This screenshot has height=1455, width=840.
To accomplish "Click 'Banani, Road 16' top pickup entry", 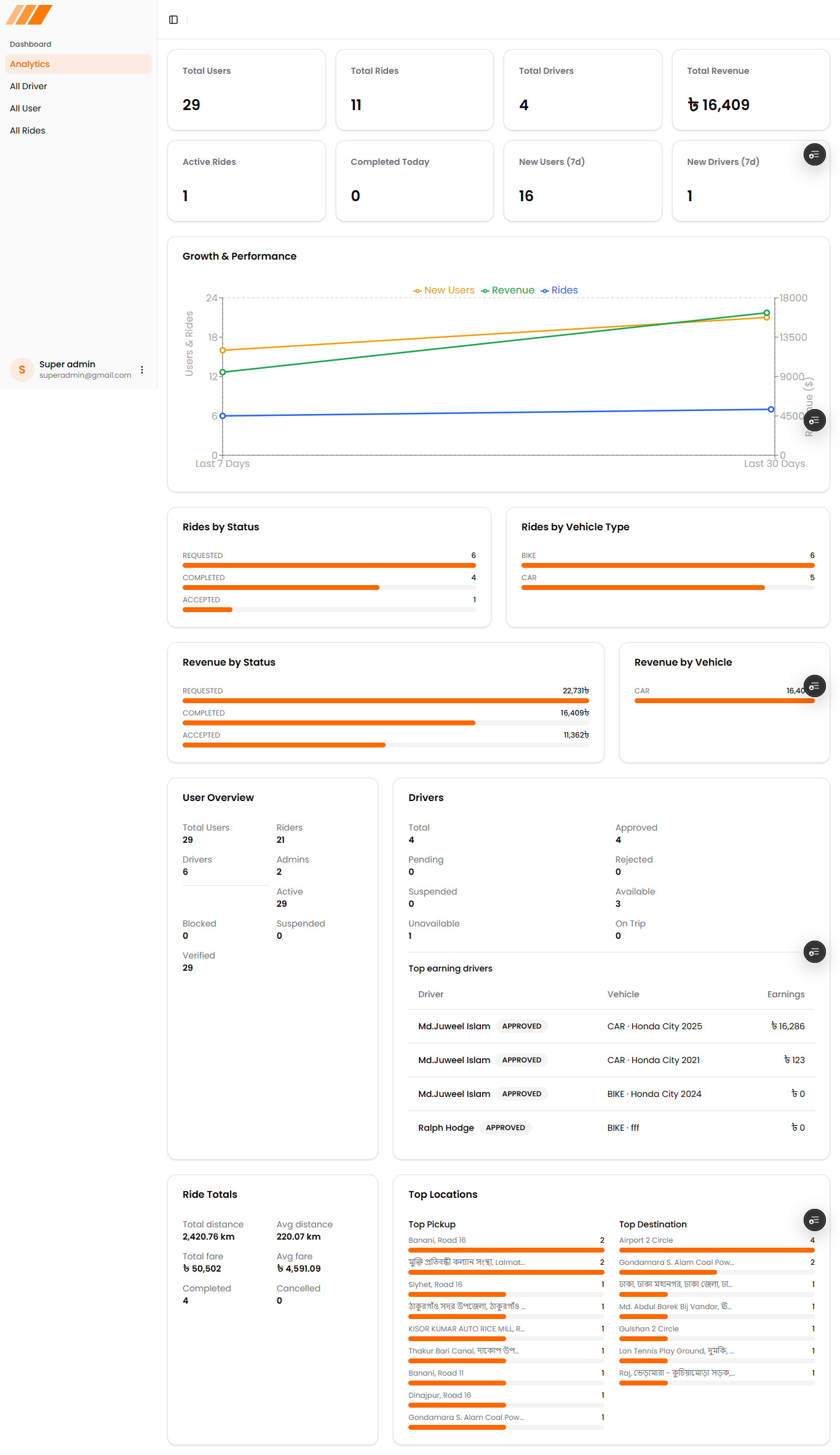I will coord(437,1240).
